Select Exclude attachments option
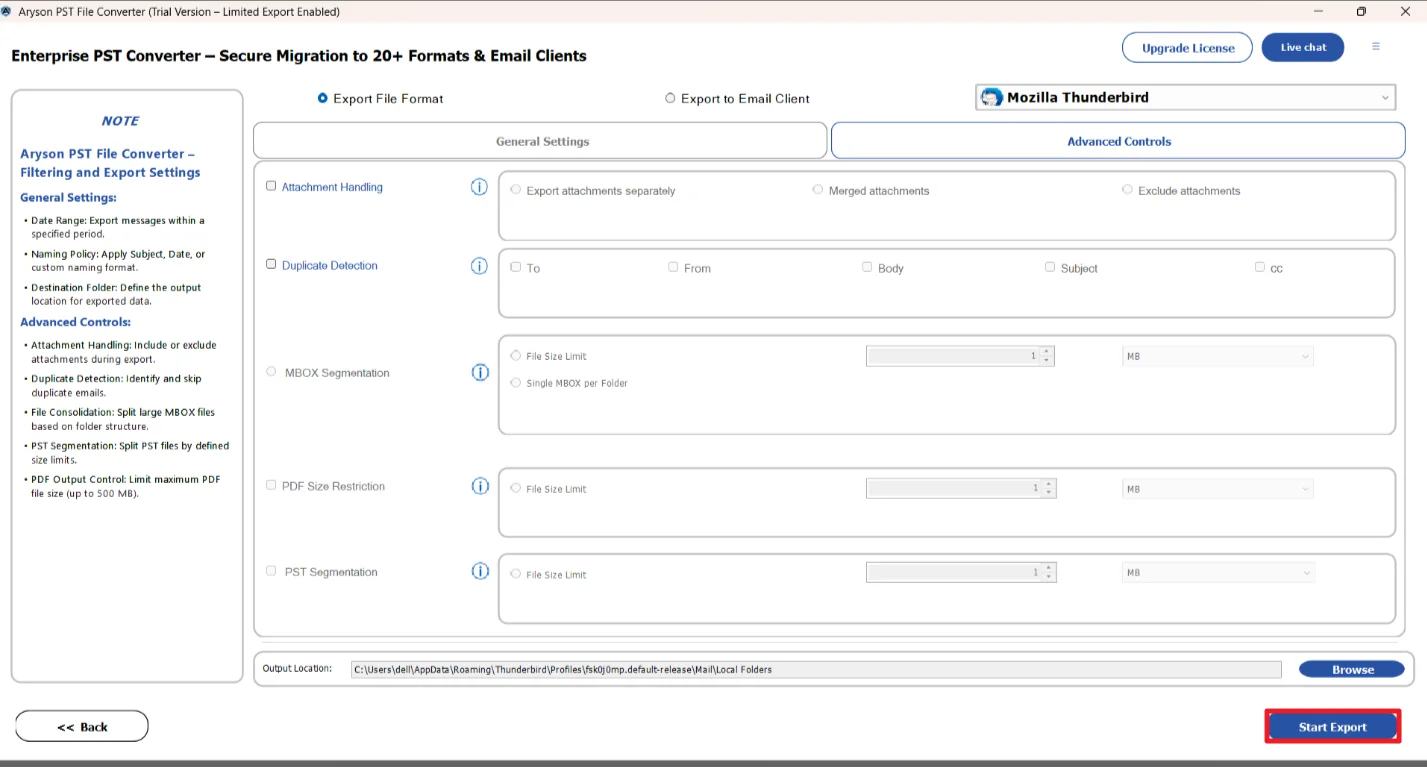The image size is (1427, 767). click(1128, 189)
